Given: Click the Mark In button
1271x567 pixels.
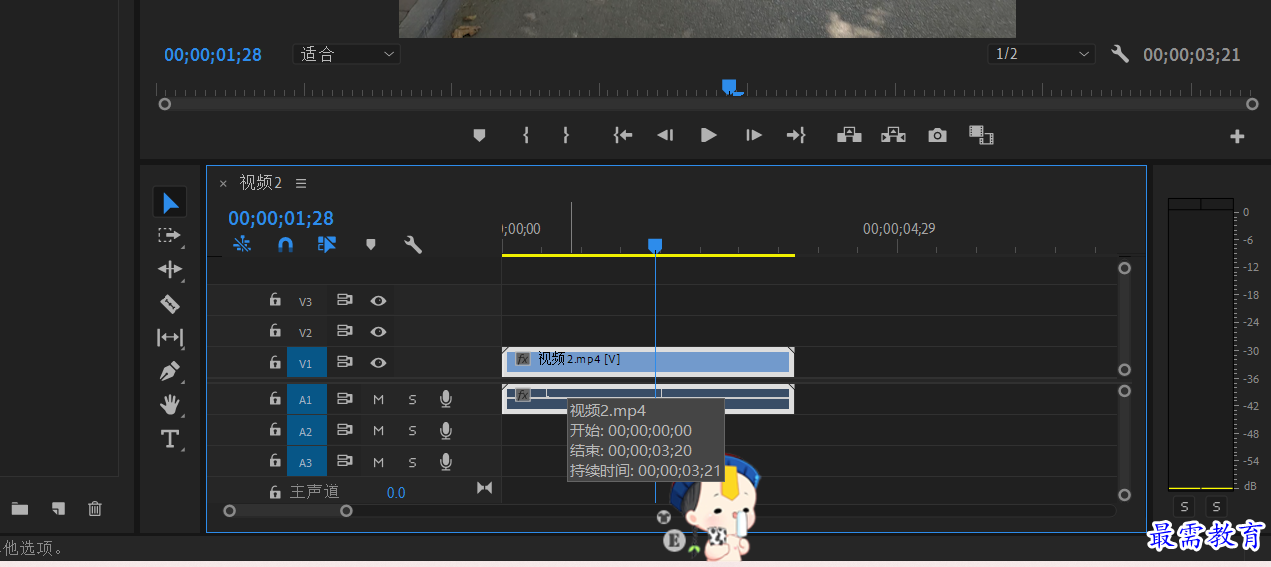Looking at the screenshot, I should tap(526, 135).
